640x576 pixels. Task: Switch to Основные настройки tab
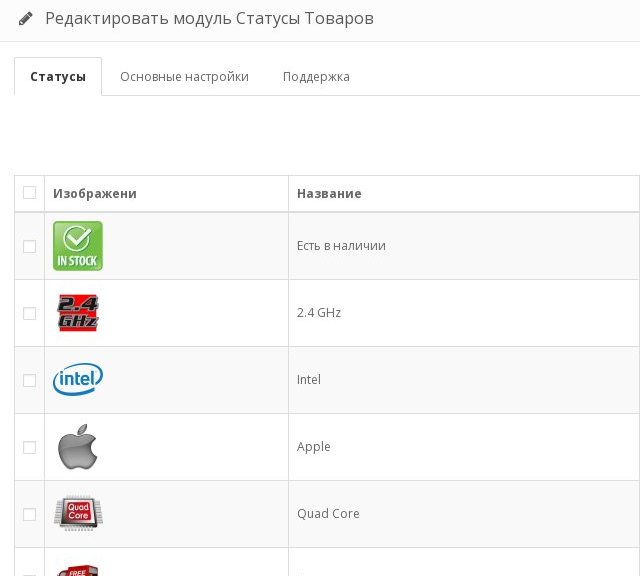point(184,76)
